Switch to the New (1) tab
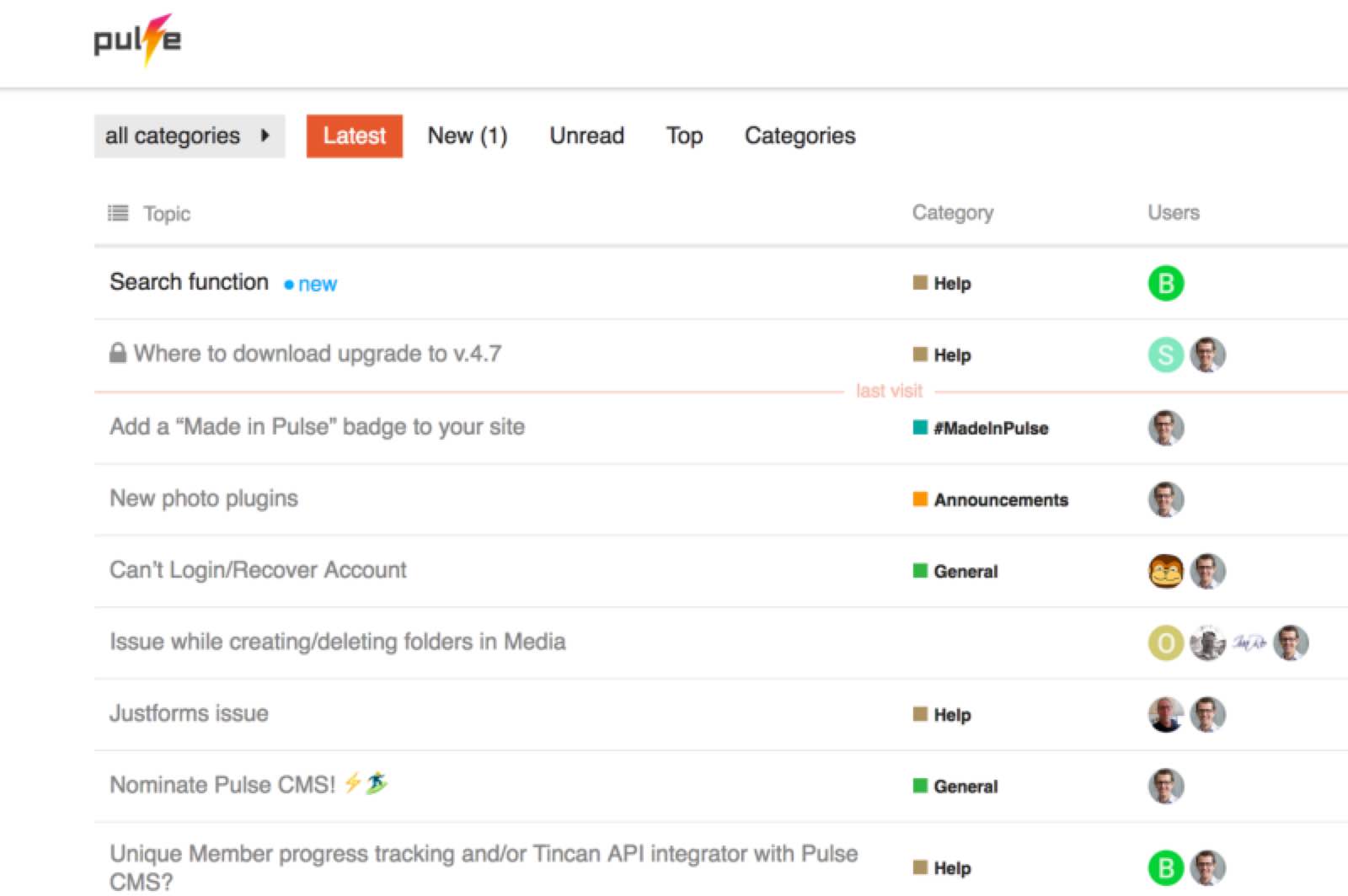This screenshot has height=896, width=1348. pos(468,136)
